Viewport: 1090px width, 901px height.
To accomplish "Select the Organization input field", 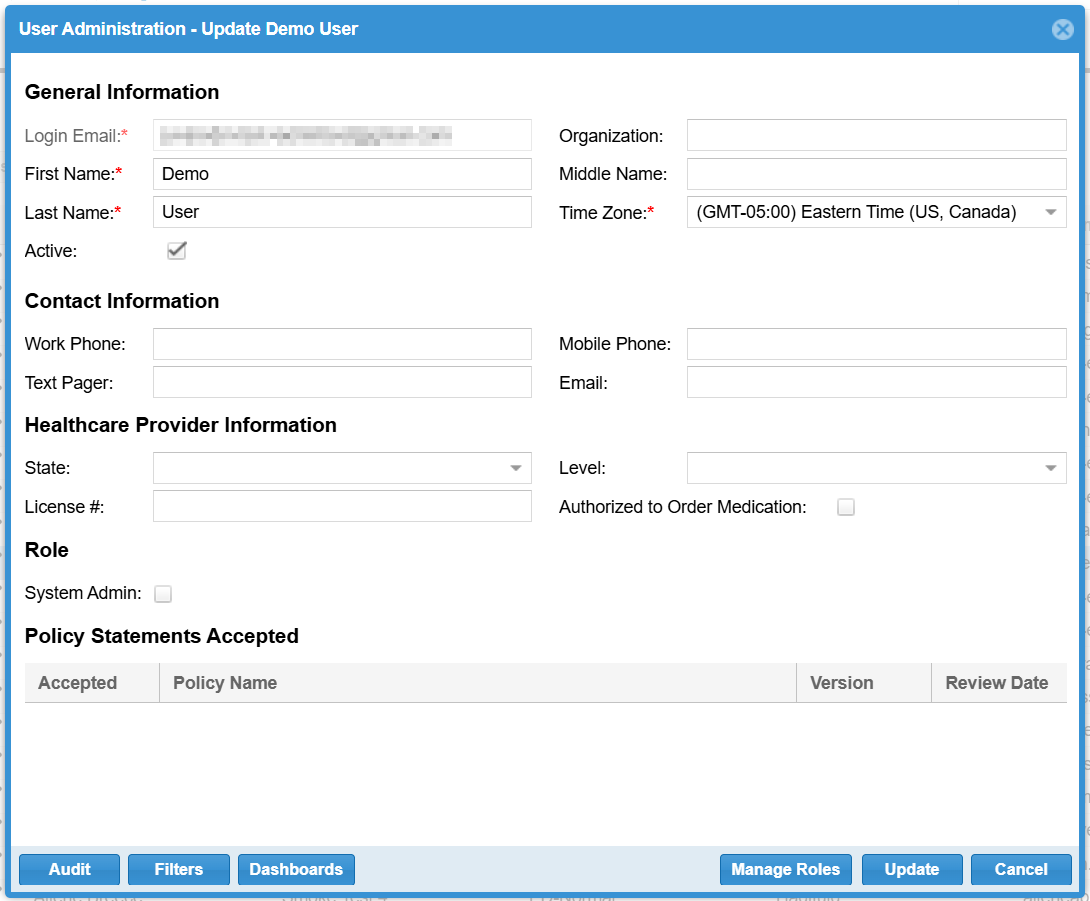I will [x=876, y=135].
